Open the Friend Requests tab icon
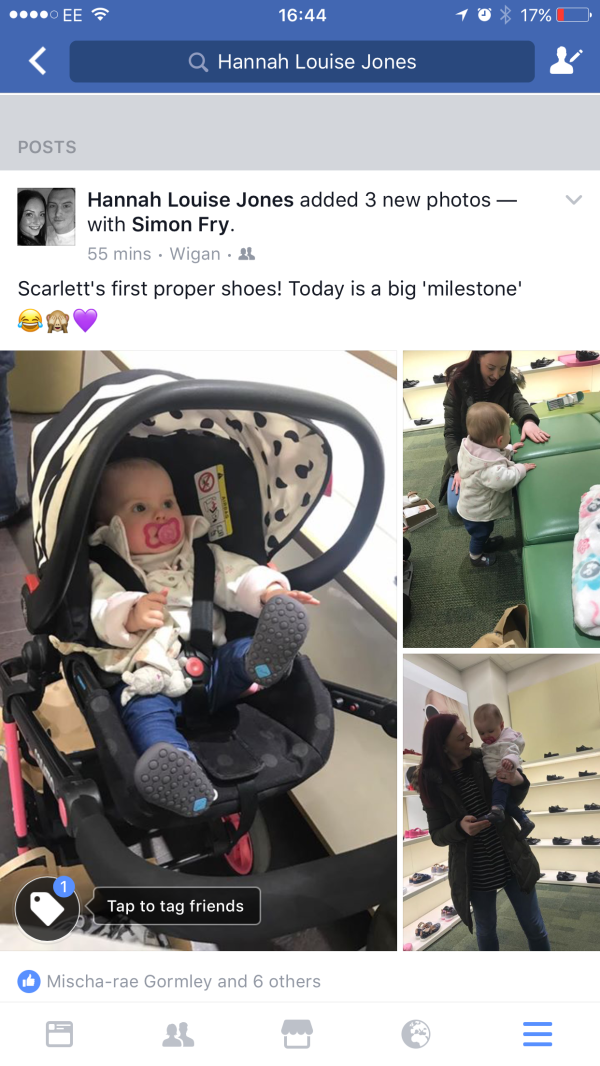The width and height of the screenshot is (600, 1066). 179,1034
